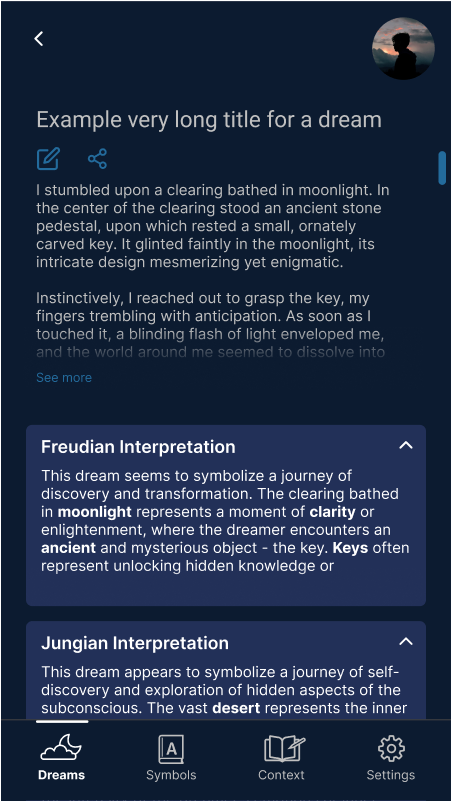The image size is (451, 801).
Task: Click the Settings tab label
Action: click(x=391, y=775)
